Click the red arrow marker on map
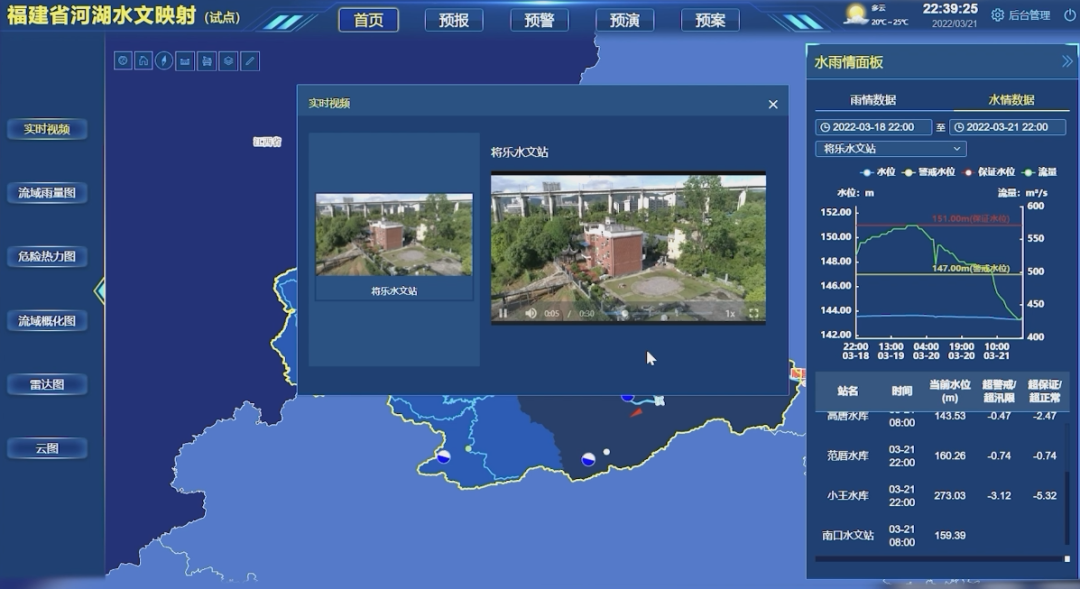1080x589 pixels. pyautogui.click(x=636, y=413)
